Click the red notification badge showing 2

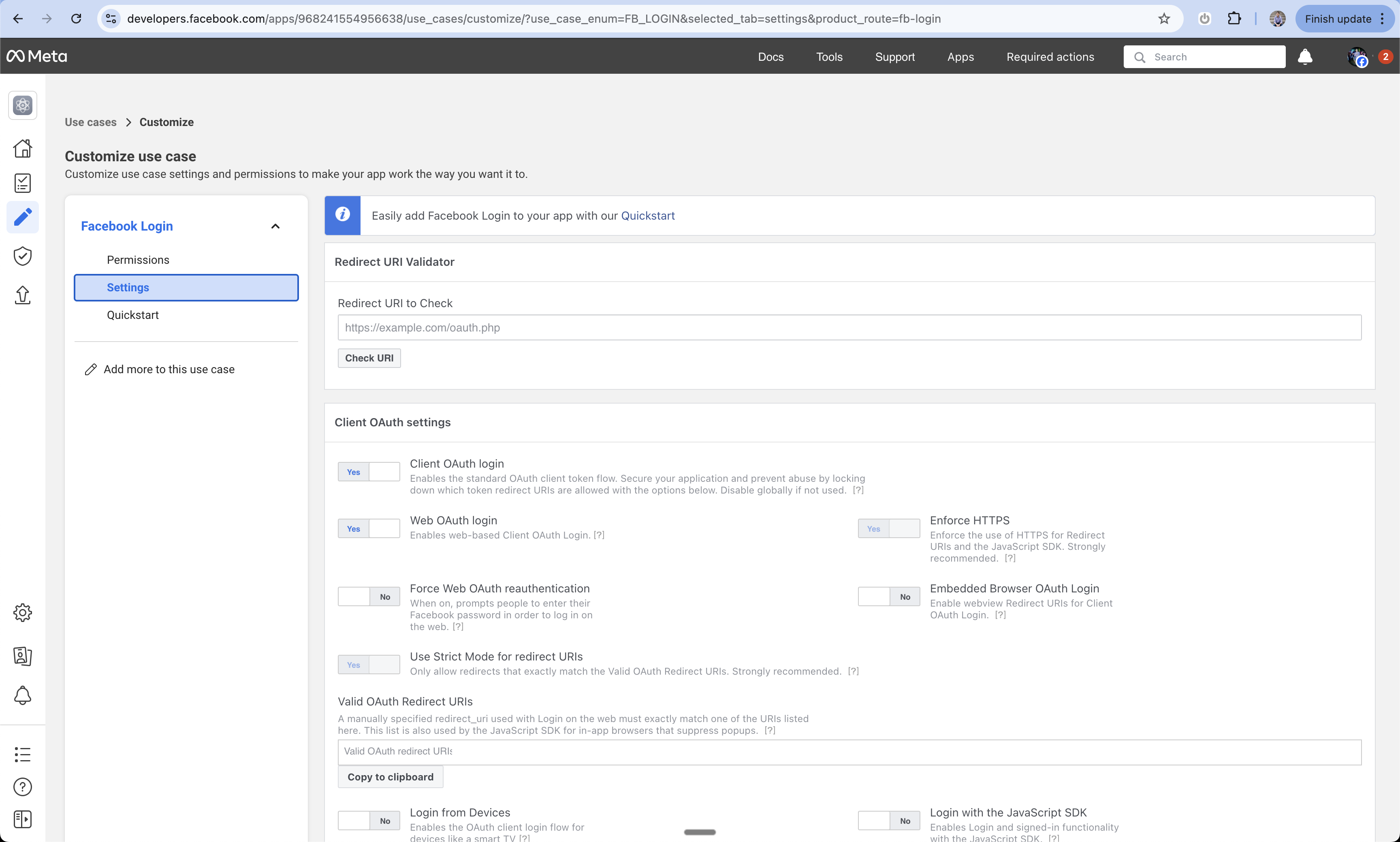(1385, 56)
